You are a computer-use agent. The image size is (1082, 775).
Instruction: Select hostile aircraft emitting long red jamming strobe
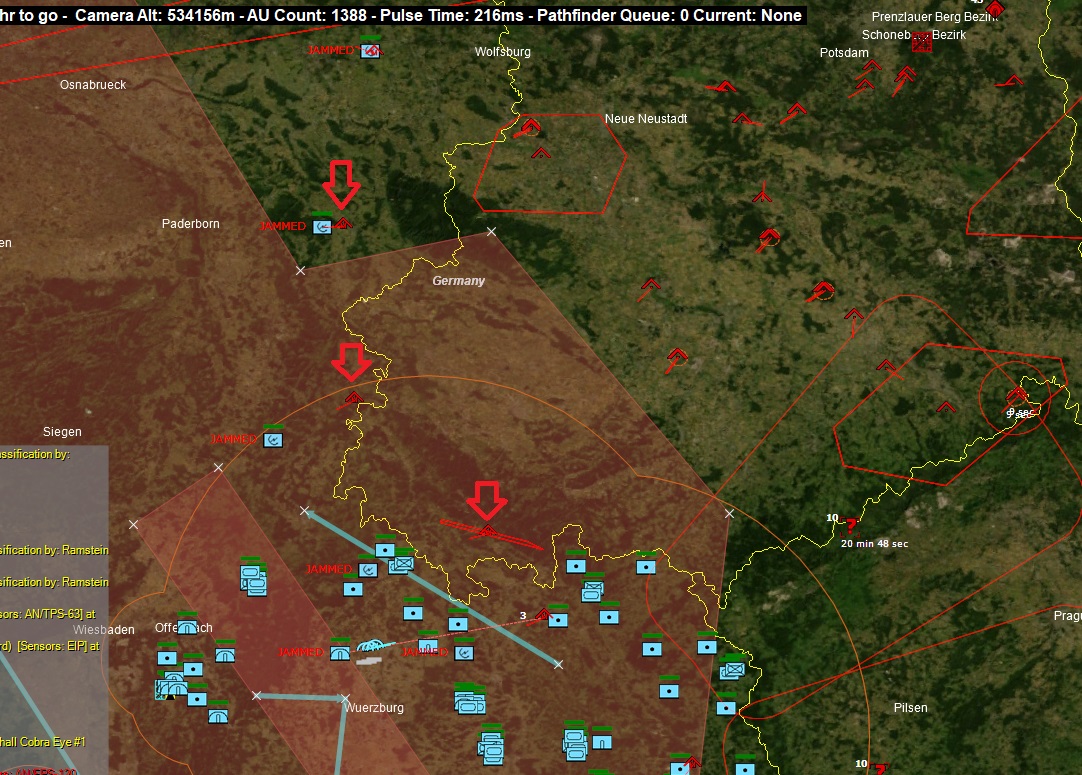488,531
